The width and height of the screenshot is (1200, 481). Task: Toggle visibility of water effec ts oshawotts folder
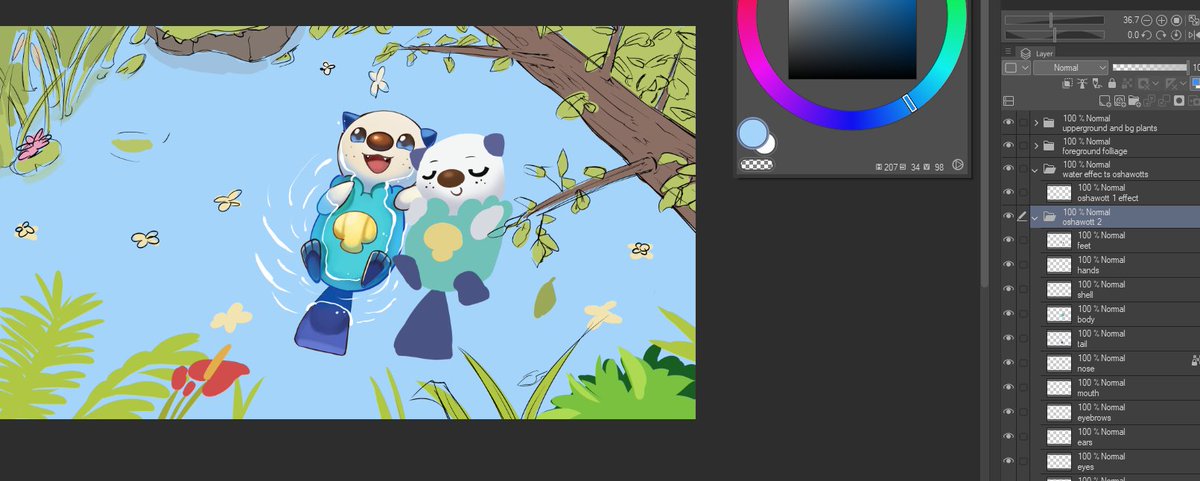[1008, 170]
